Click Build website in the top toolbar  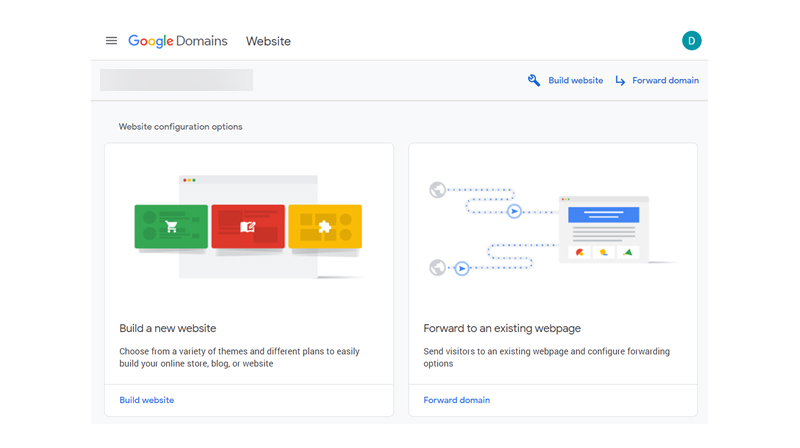pyautogui.click(x=576, y=81)
